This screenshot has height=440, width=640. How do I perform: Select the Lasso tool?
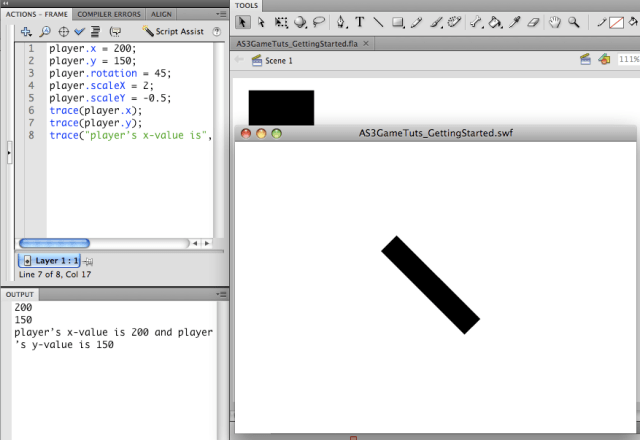[x=319, y=22]
